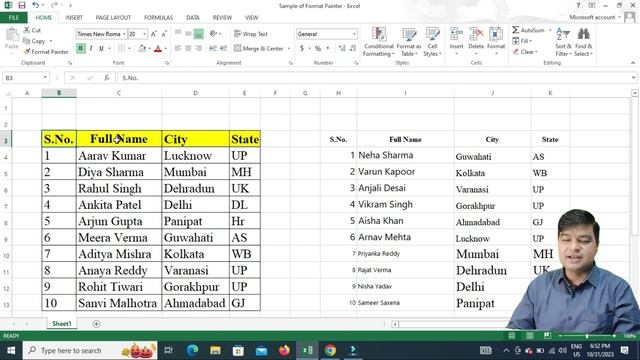Click the zoom slider in status bar
This screenshot has height=360, width=640.
pos(587,336)
